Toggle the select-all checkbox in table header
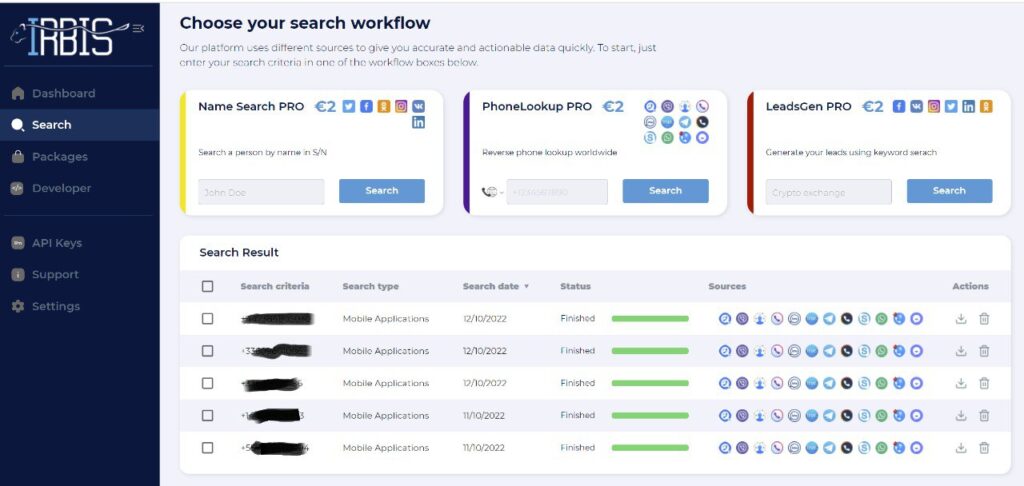This screenshot has width=1024, height=486. [207, 286]
